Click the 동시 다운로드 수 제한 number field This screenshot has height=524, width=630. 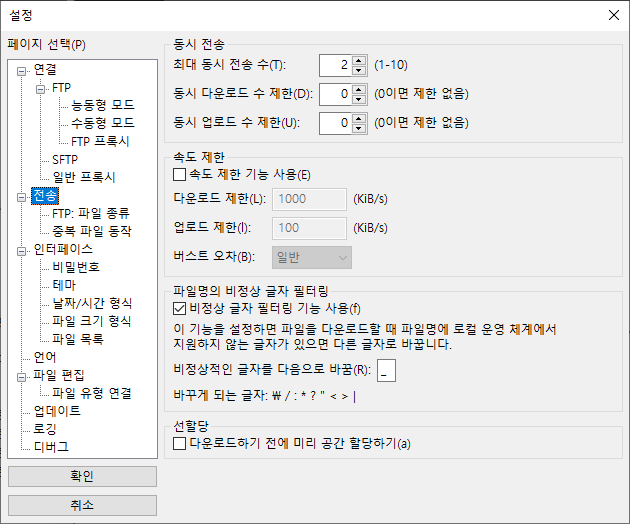coord(335,94)
